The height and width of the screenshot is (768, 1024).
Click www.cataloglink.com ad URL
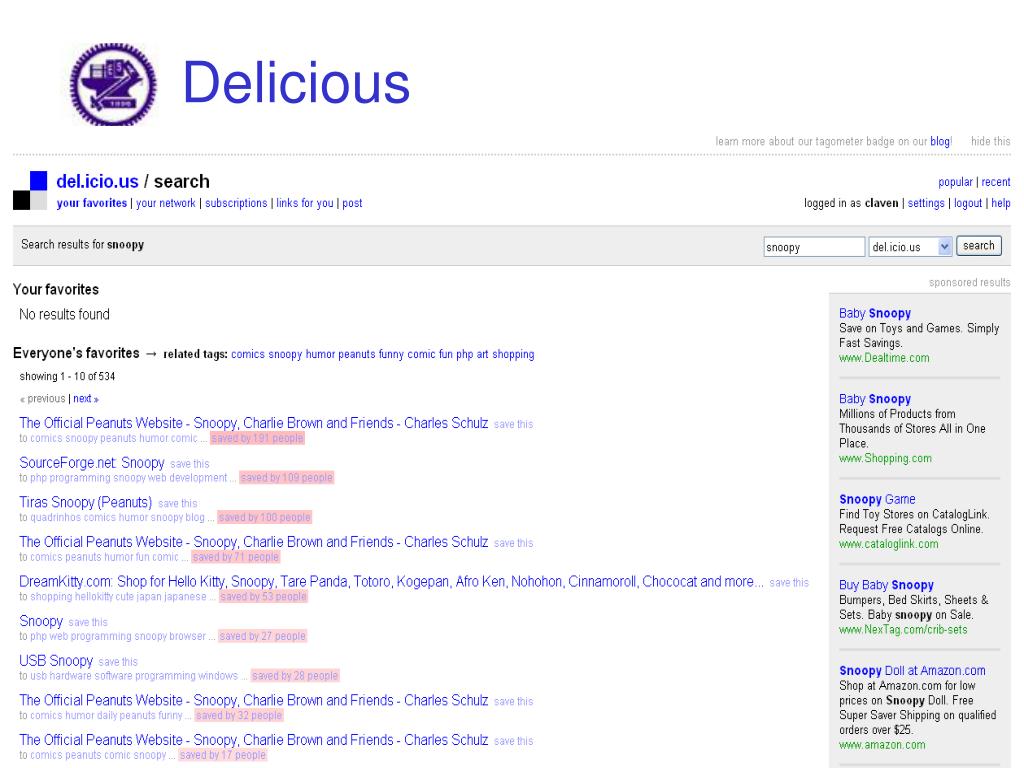coord(888,544)
